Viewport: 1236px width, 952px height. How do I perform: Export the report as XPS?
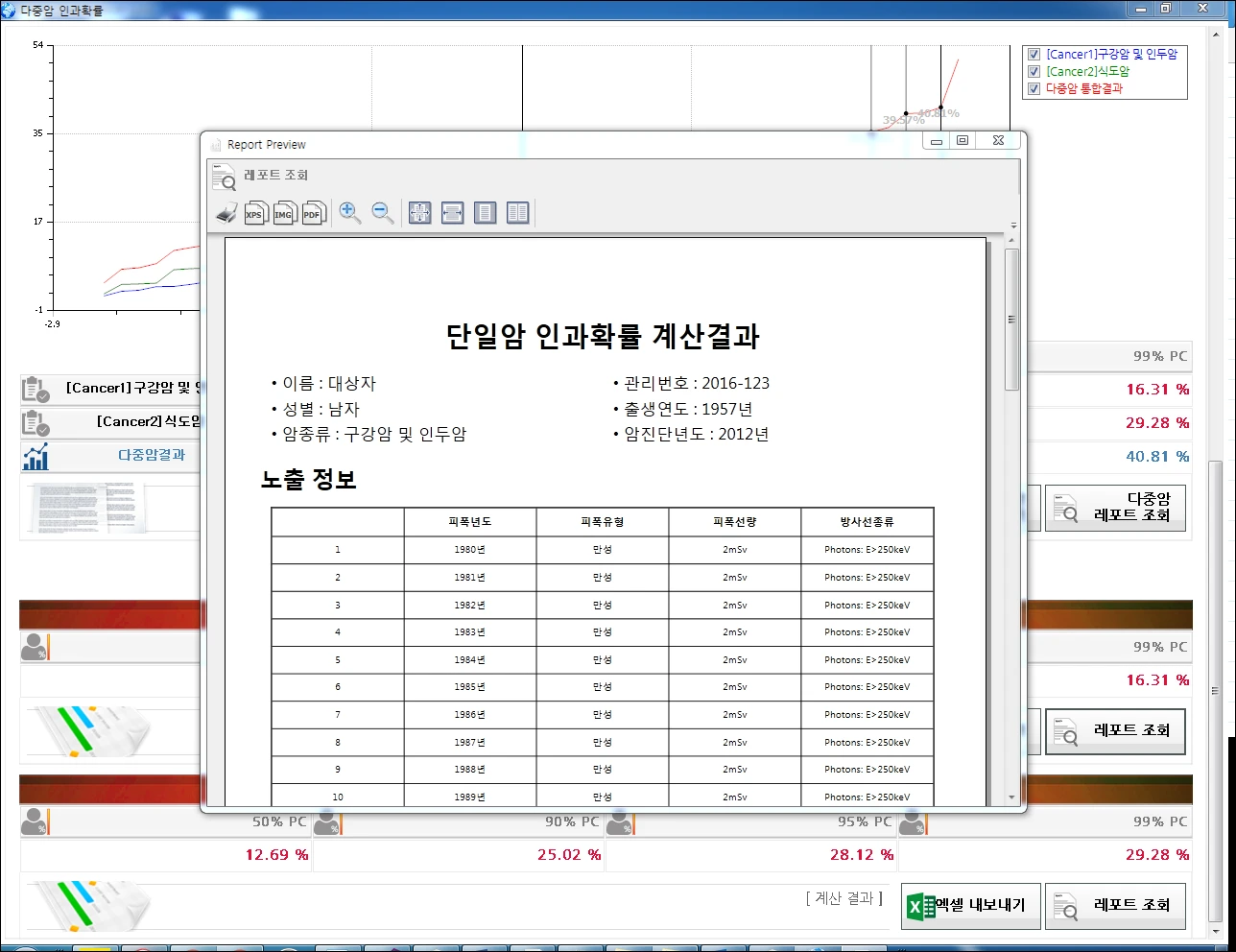[255, 213]
